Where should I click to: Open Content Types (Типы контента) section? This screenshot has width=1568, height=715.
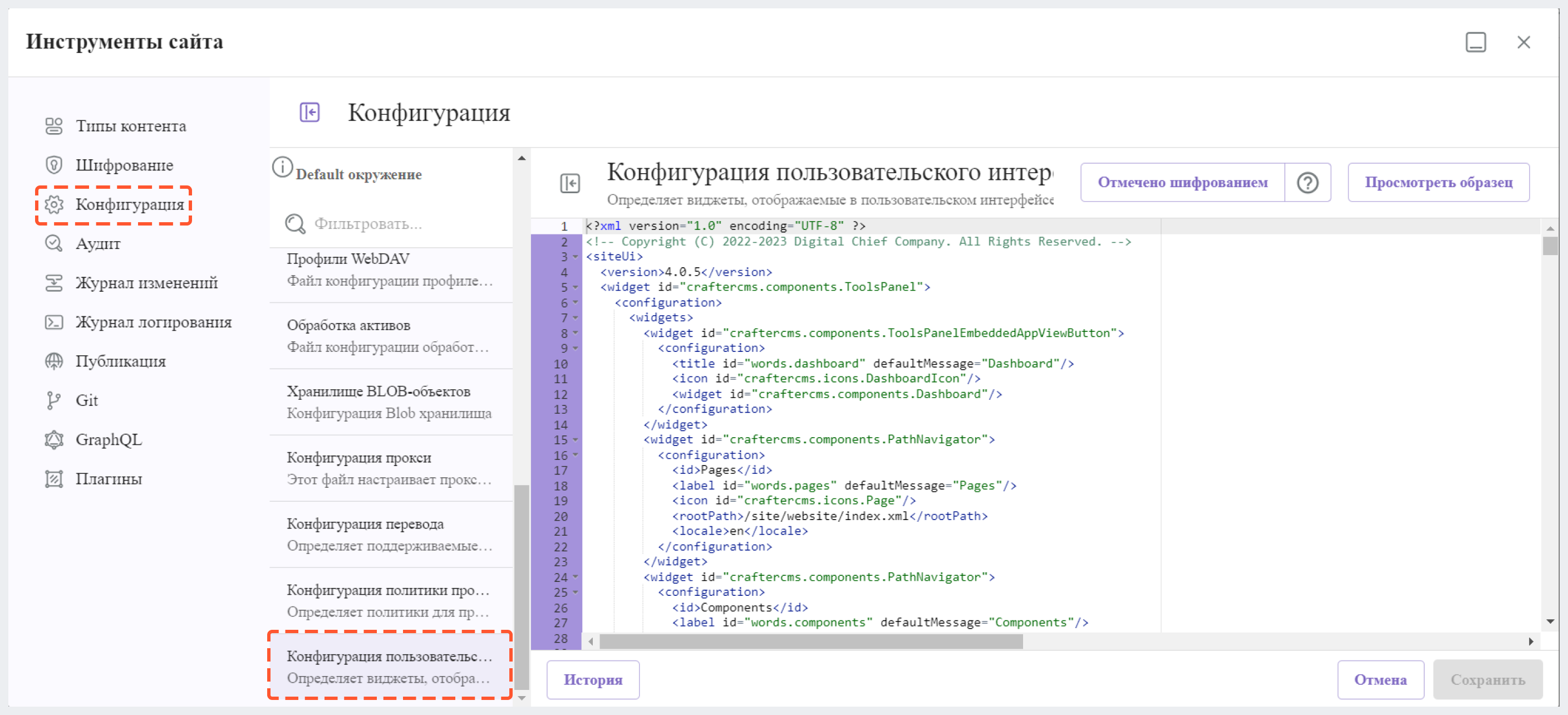(x=130, y=126)
